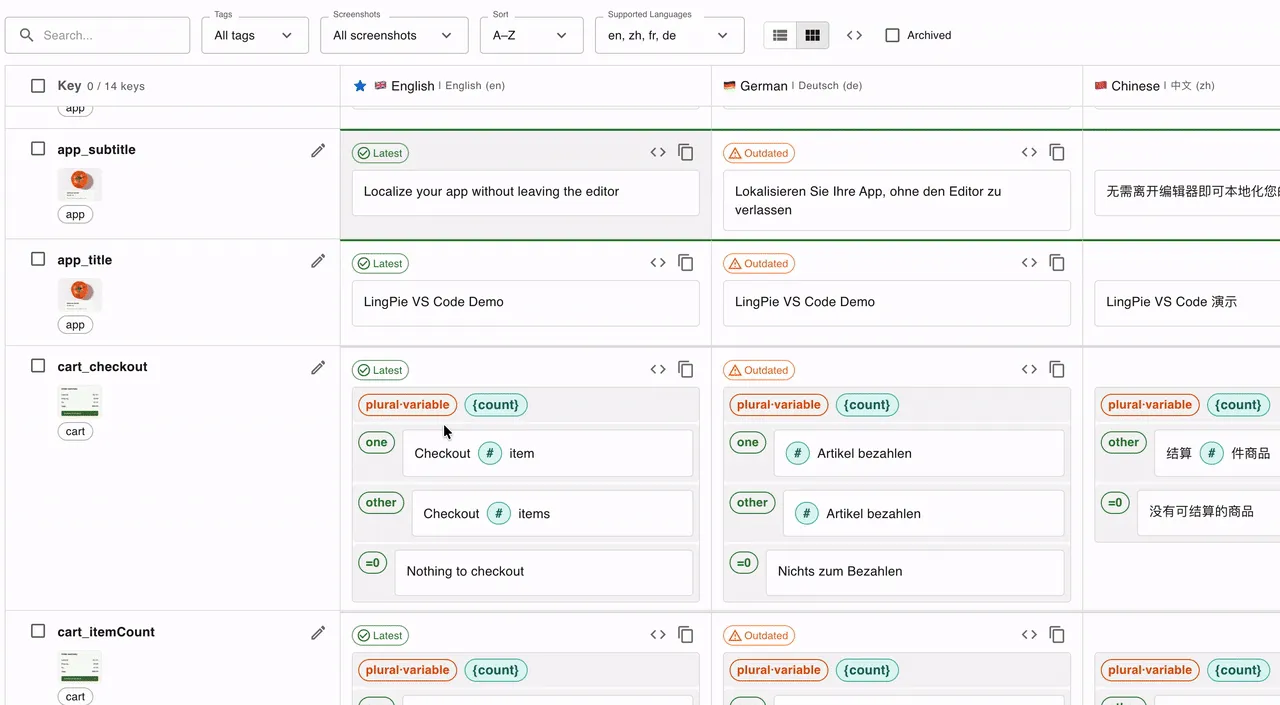Viewport: 1280px width, 705px height.
Task: Edit English text "Localize your app without leaving the editor"
Action: [525, 192]
